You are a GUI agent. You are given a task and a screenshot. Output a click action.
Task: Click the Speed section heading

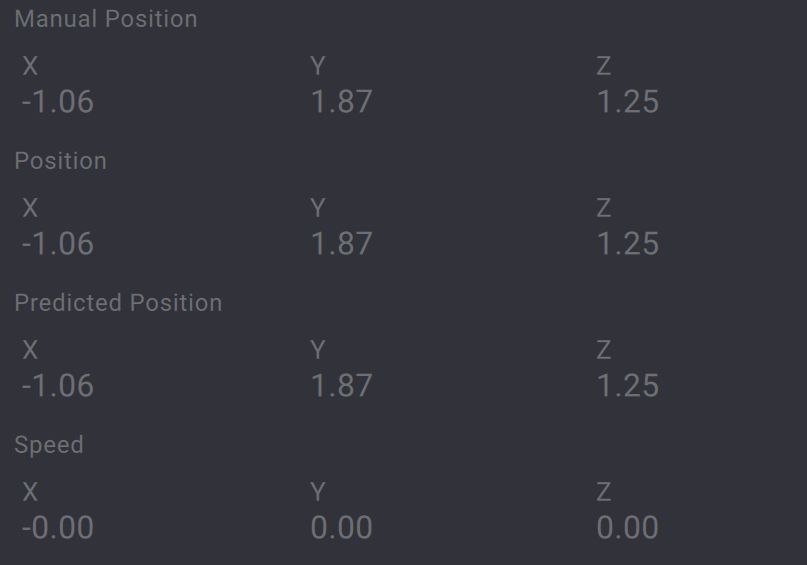(49, 445)
